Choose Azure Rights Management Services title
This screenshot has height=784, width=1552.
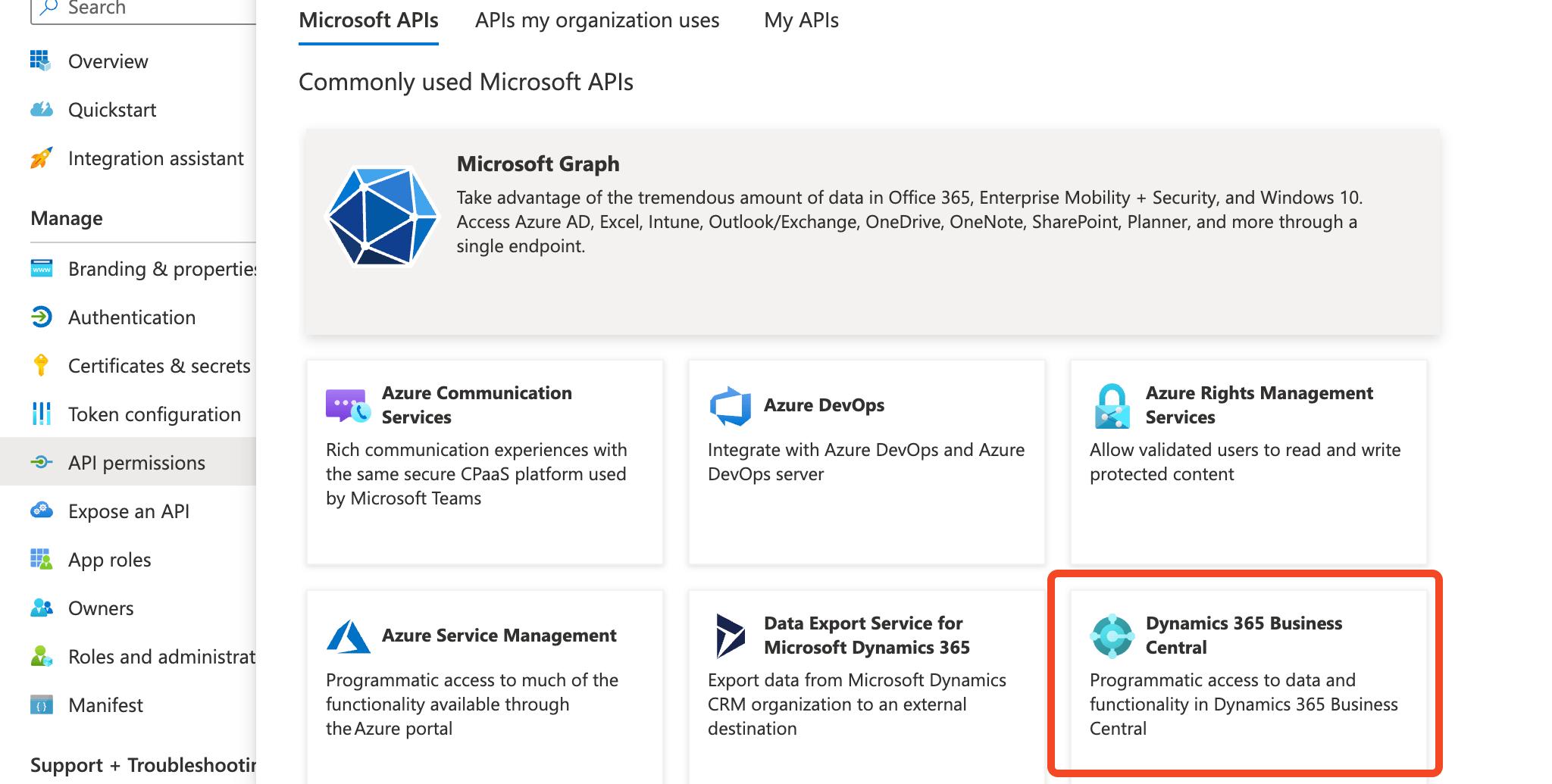click(1259, 405)
